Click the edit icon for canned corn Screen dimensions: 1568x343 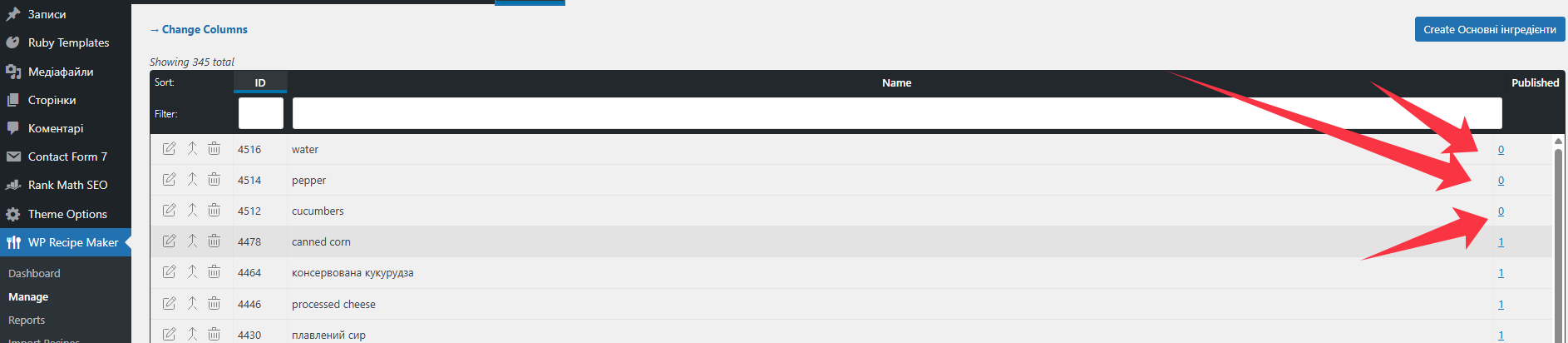click(x=169, y=241)
